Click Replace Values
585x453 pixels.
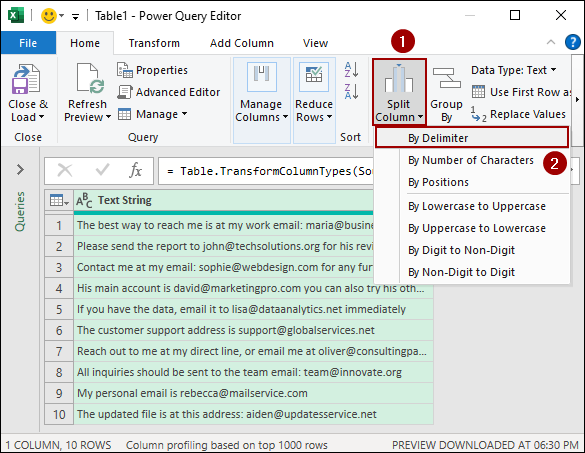518,114
